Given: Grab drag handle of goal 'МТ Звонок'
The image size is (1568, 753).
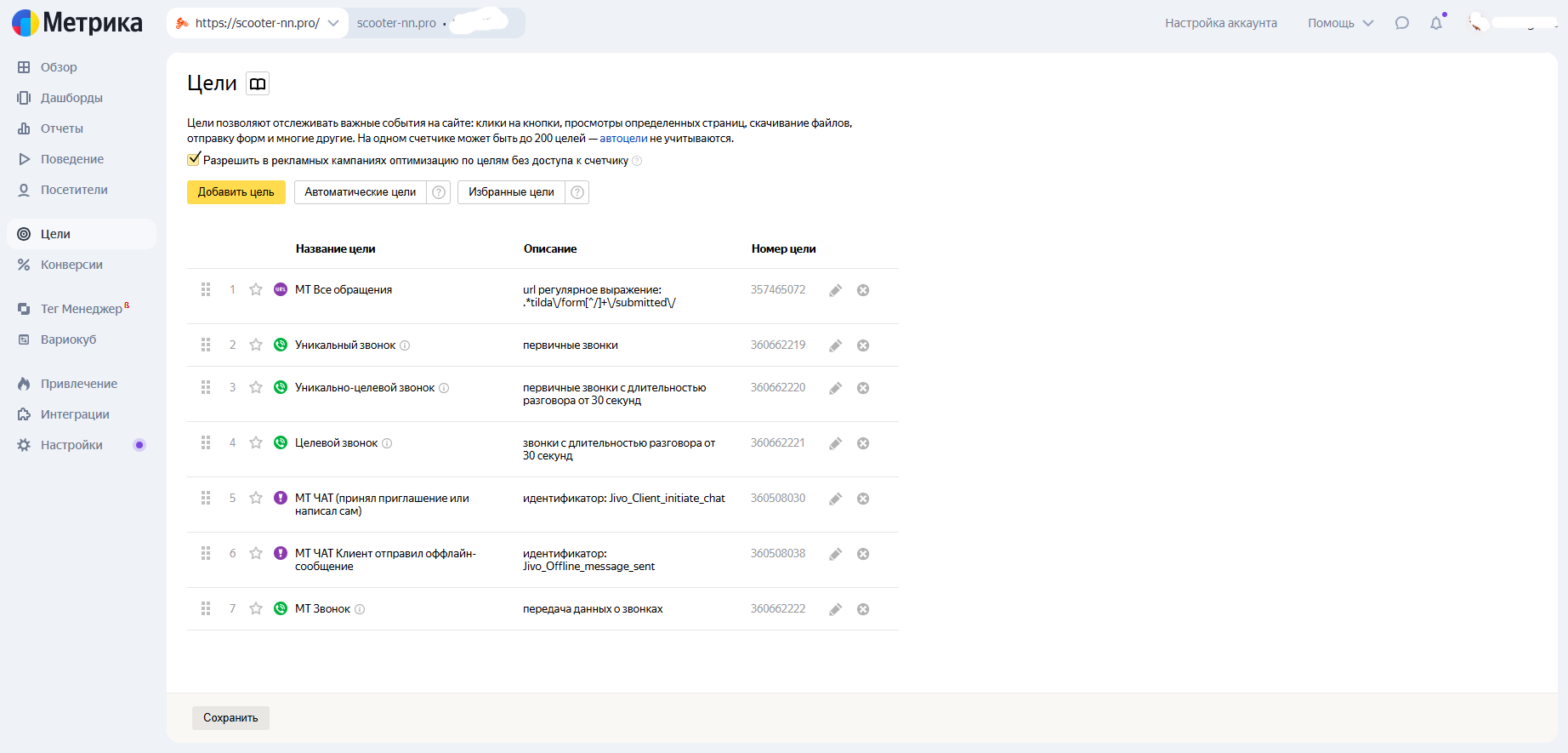Looking at the screenshot, I should [x=206, y=609].
